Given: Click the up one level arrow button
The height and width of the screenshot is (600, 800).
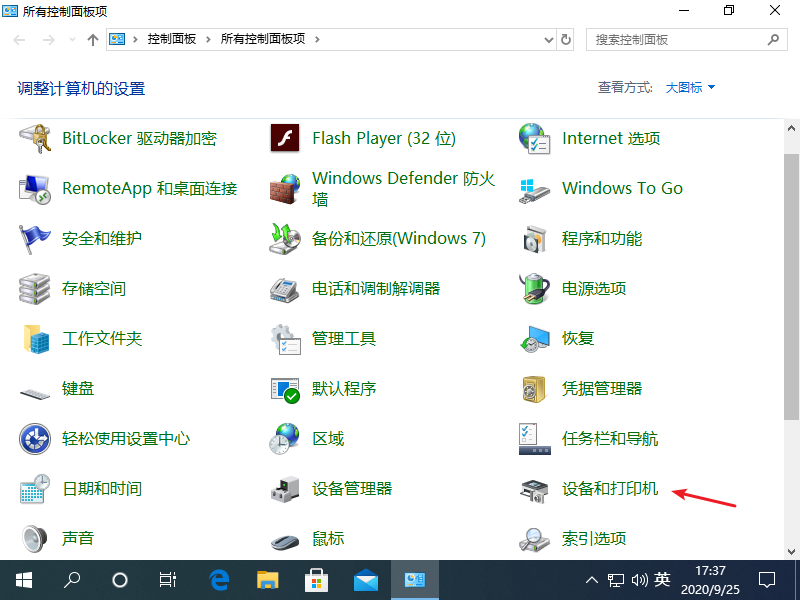Looking at the screenshot, I should click(93, 40).
